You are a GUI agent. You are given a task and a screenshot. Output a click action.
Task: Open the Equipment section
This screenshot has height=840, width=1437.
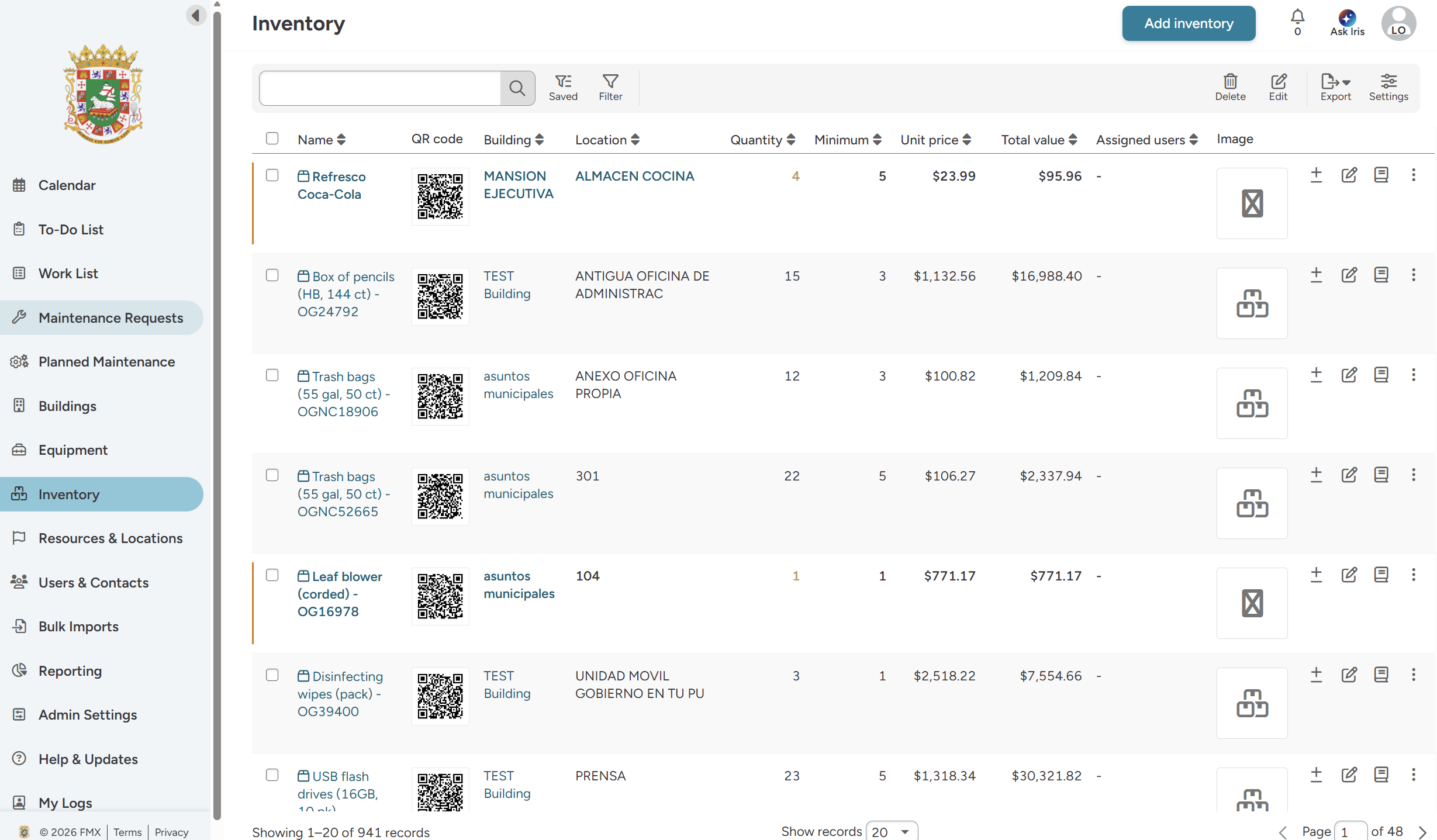[72, 450]
